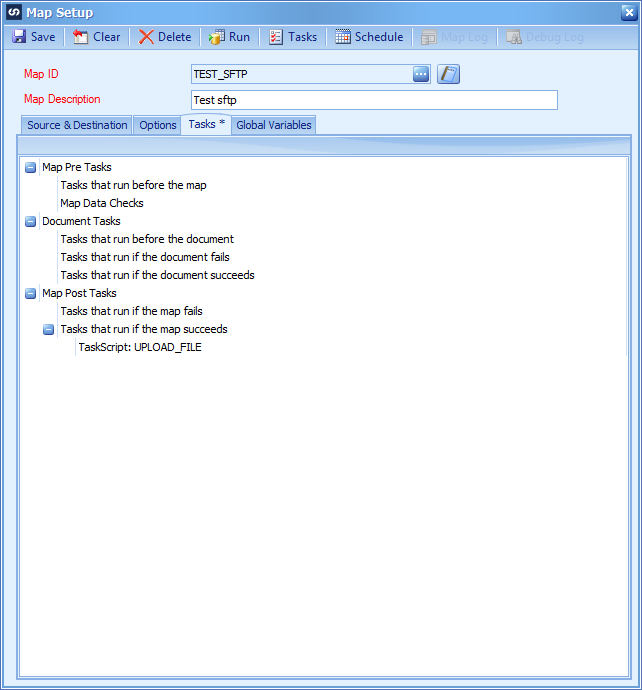Click the red Map Description label
This screenshot has width=642, height=690.
tap(62, 99)
